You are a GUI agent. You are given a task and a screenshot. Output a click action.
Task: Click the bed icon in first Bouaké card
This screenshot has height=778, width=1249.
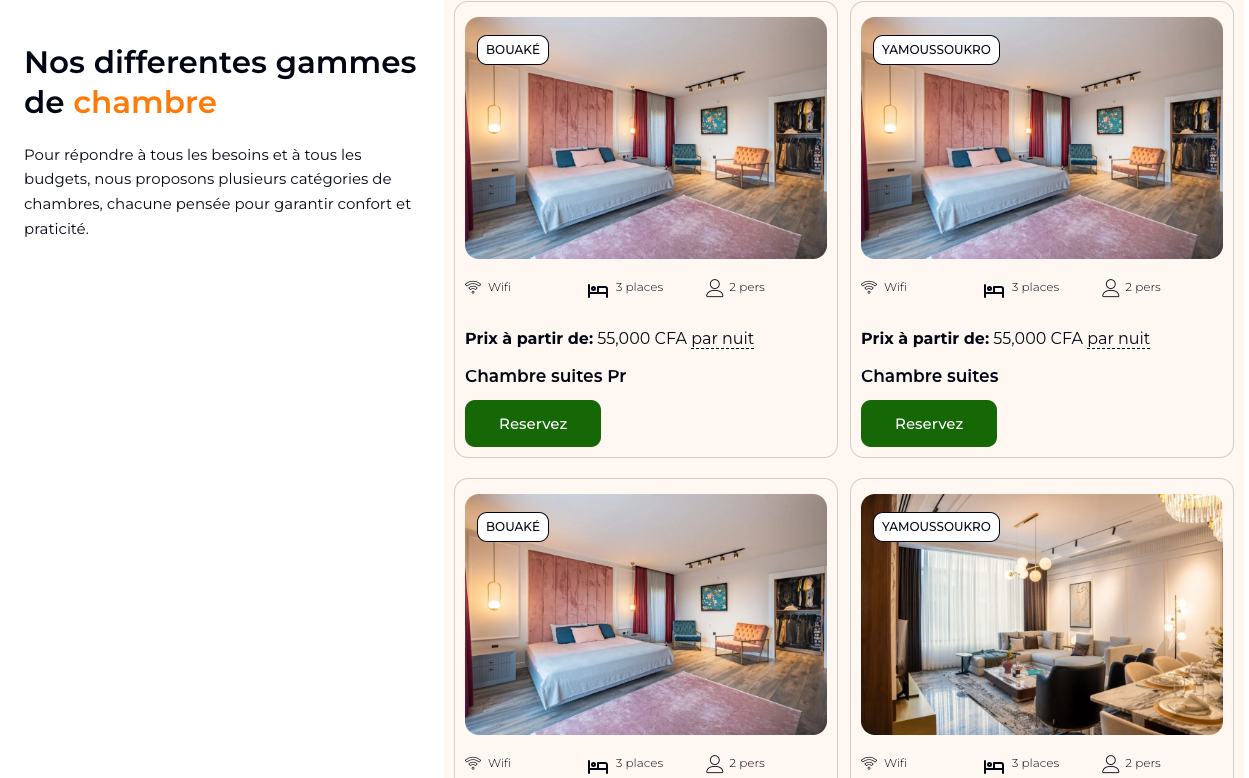pos(598,290)
